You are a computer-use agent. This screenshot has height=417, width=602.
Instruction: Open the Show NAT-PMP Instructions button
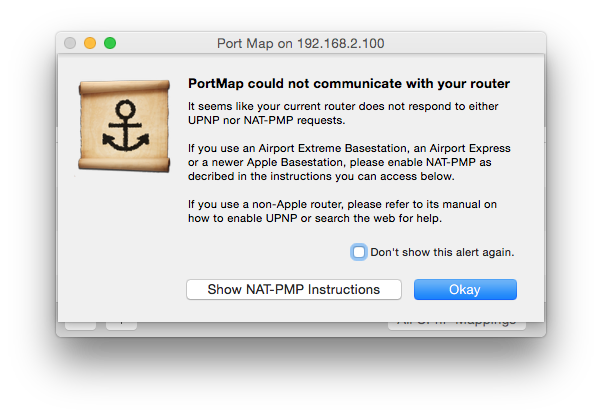coord(294,290)
